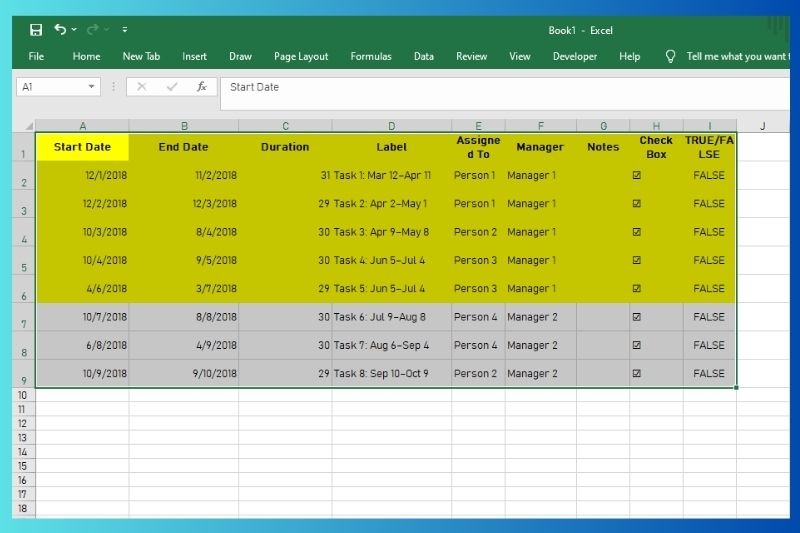The width and height of the screenshot is (800, 533).
Task: Select the View tab
Action: (519, 56)
